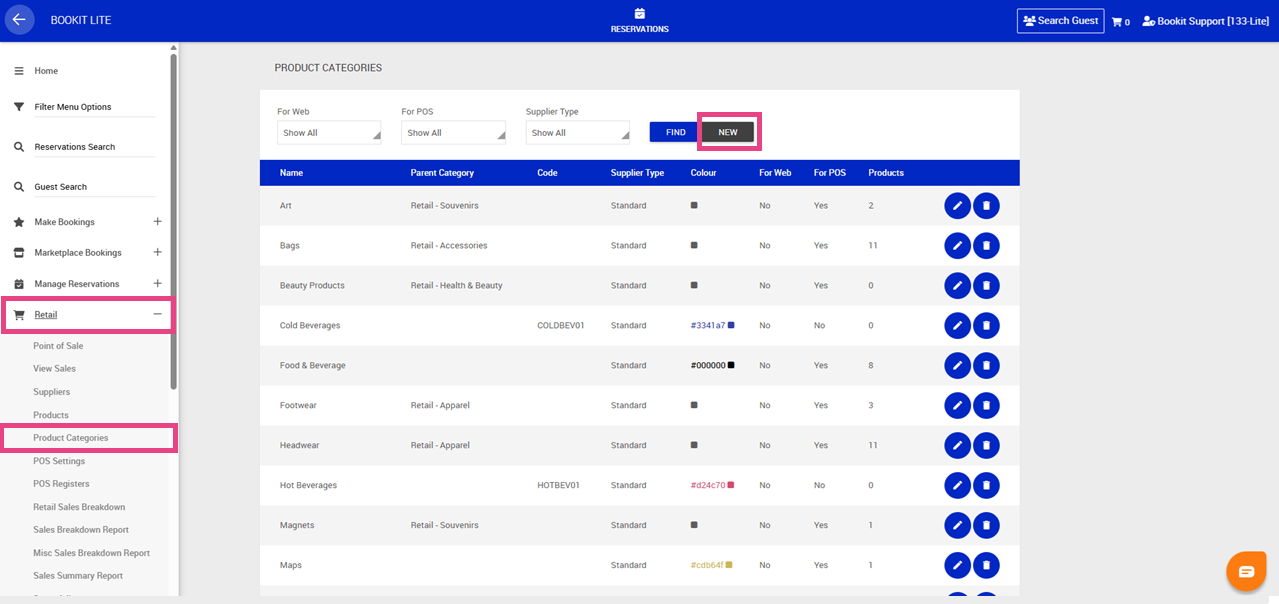Open the Bookit Support user menu
The width and height of the screenshot is (1279, 604).
[1205, 21]
